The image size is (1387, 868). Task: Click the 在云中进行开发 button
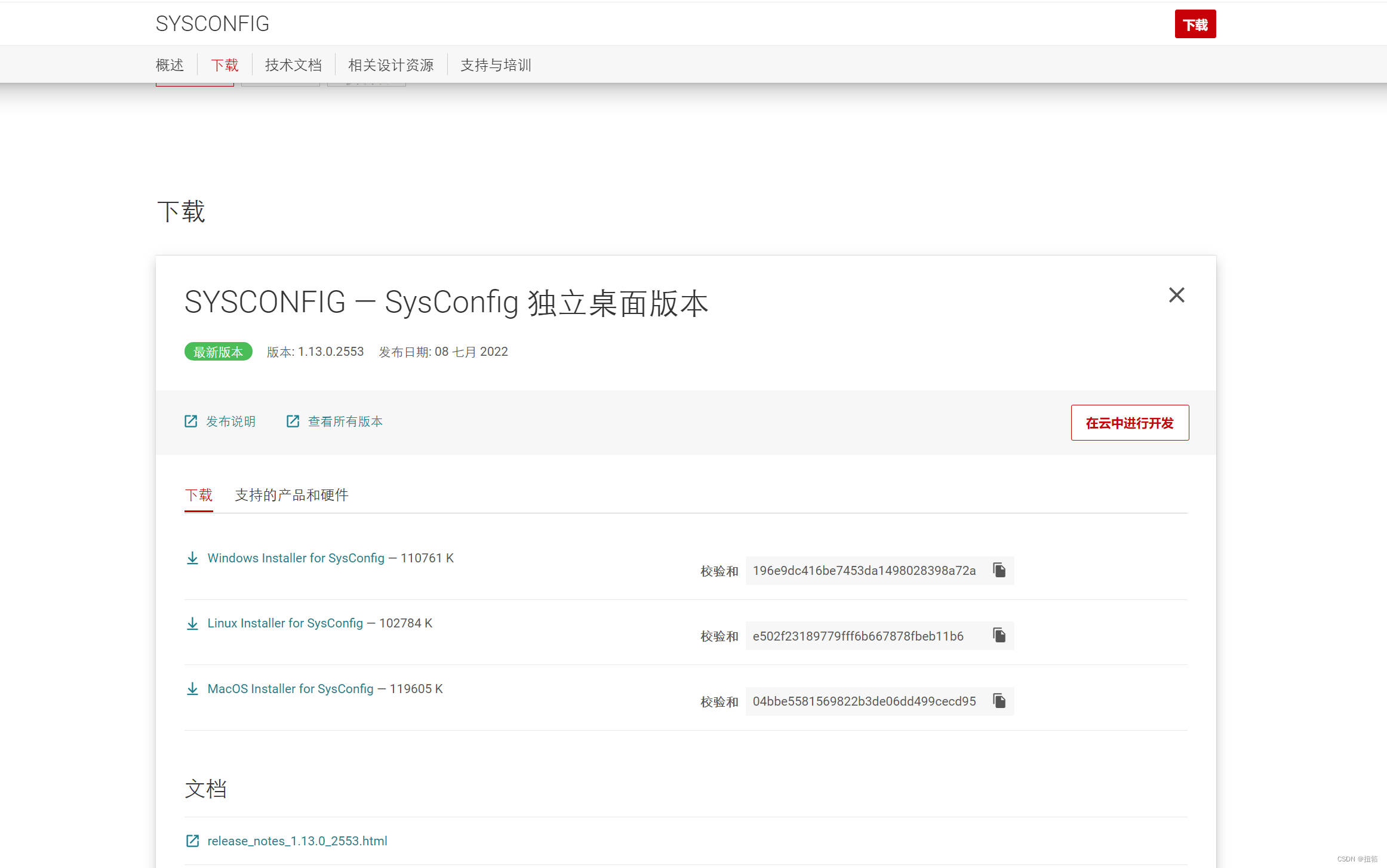(x=1129, y=423)
